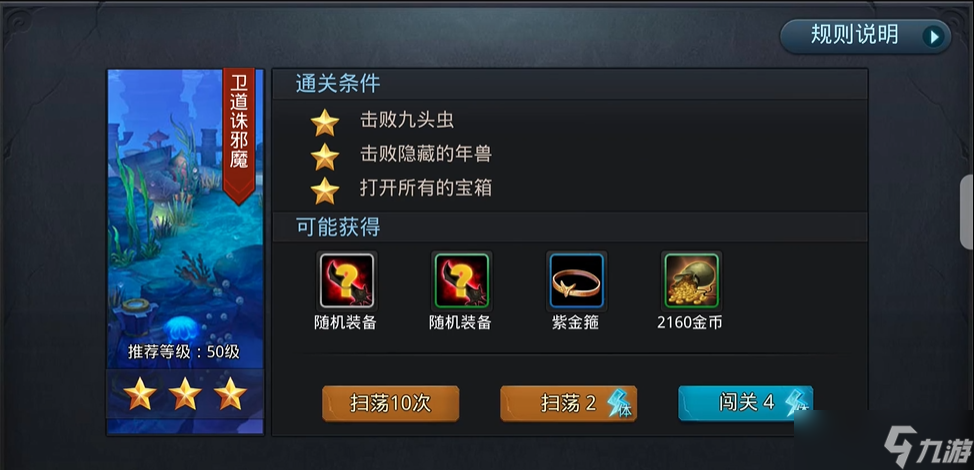Click the star beside 击败九头虫

click(x=325, y=122)
